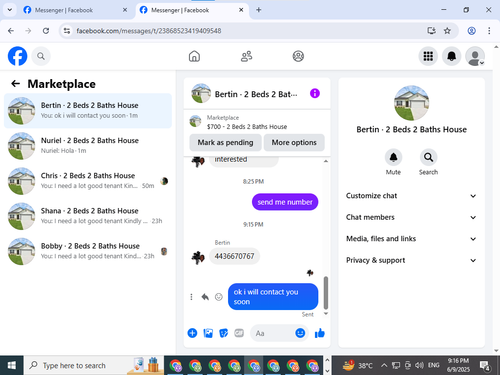Reply to the 'ok i will contact you soon' message
The image size is (500, 375).
tap(205, 297)
